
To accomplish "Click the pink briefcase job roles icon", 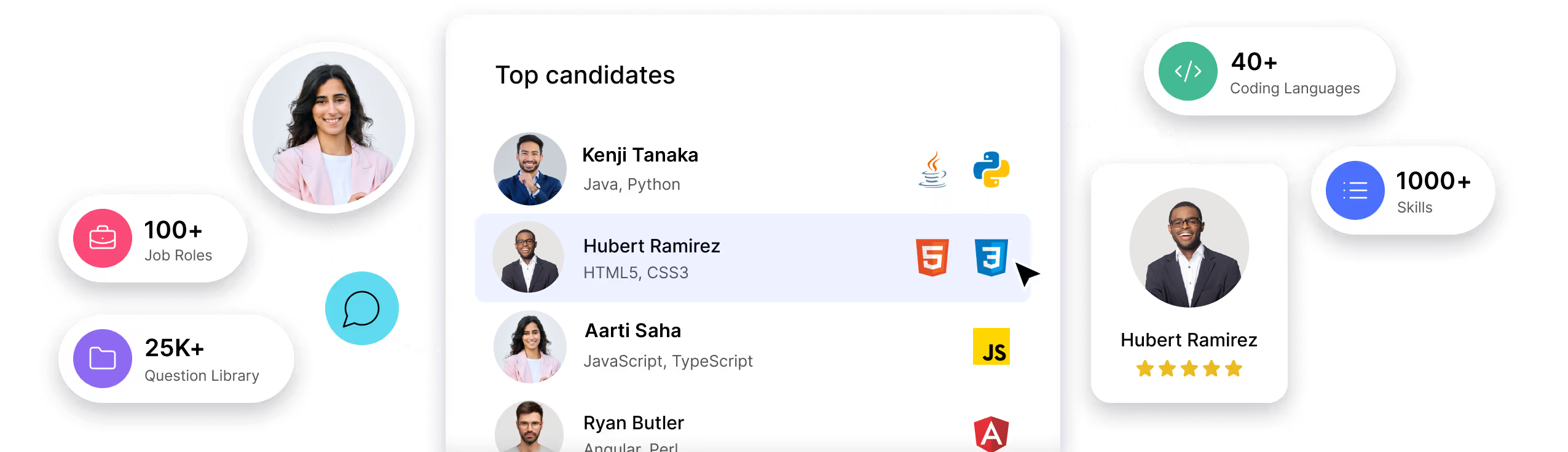I will coord(103,238).
